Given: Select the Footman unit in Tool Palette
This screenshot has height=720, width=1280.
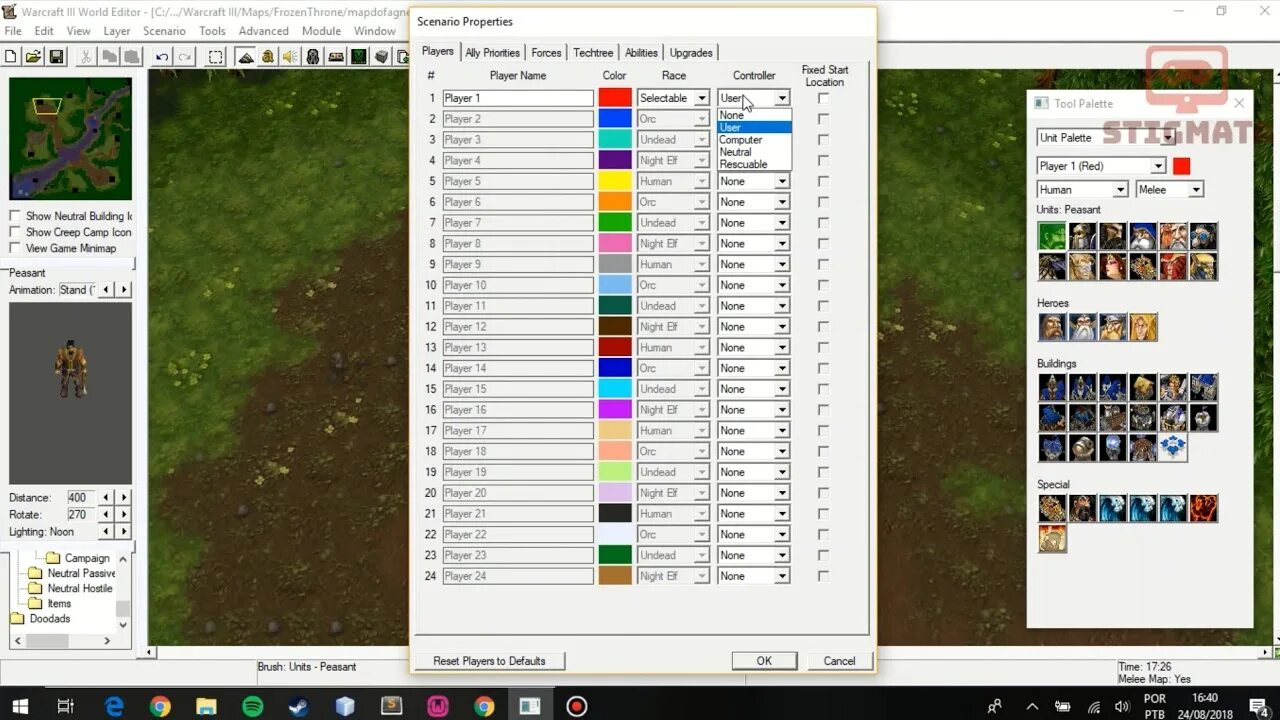Looking at the screenshot, I should tap(1082, 236).
